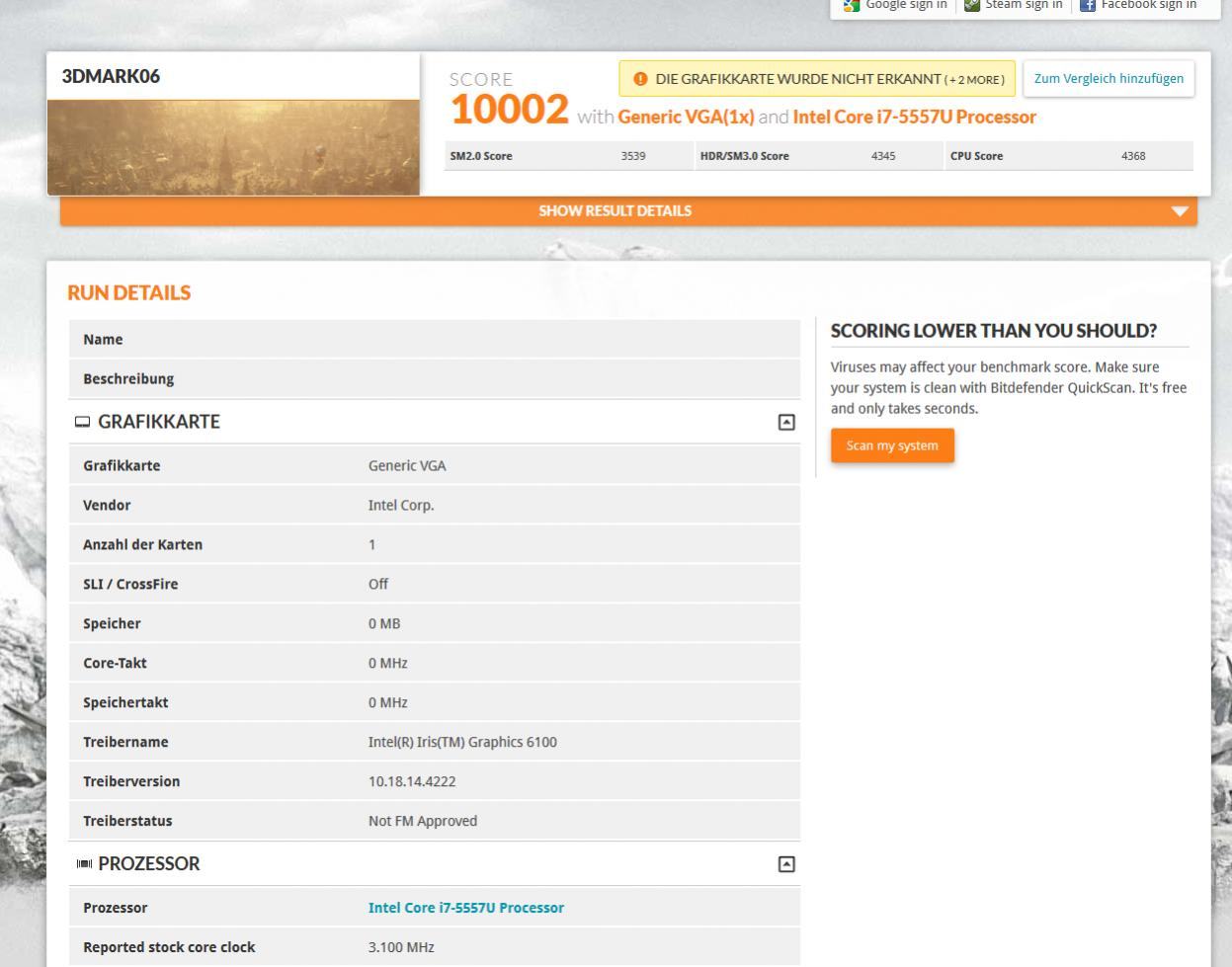Select the Not FM Approved status text
Image resolution: width=1232 pixels, height=967 pixels.
(423, 821)
